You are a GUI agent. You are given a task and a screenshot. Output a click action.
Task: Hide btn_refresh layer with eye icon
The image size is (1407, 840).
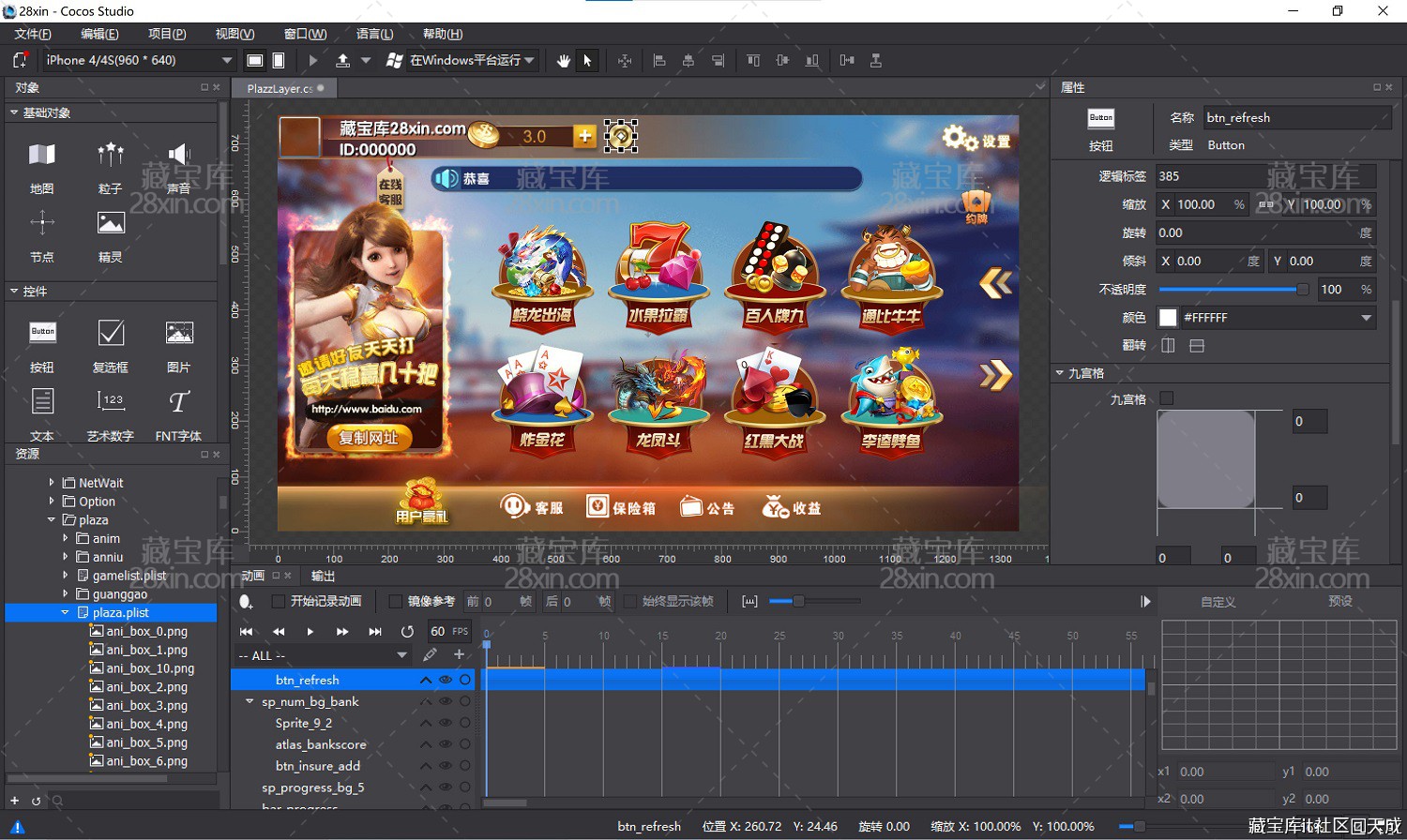[446, 680]
